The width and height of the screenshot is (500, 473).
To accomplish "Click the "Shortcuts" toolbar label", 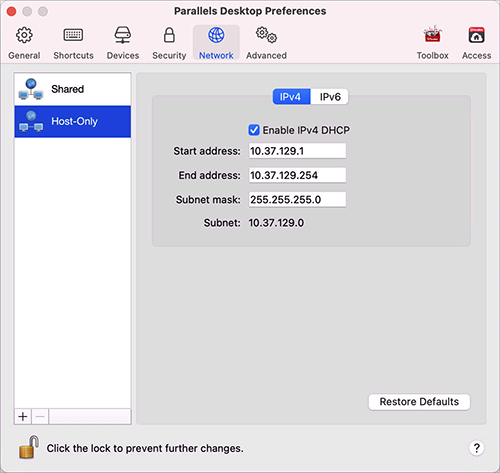I will point(73,55).
